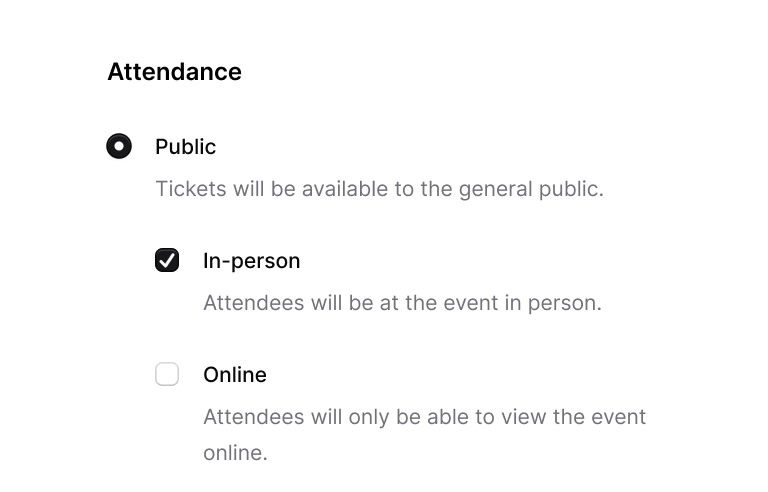Click the black checkmark box beside In-person
Screen dimensions: 768x492
tap(167, 261)
